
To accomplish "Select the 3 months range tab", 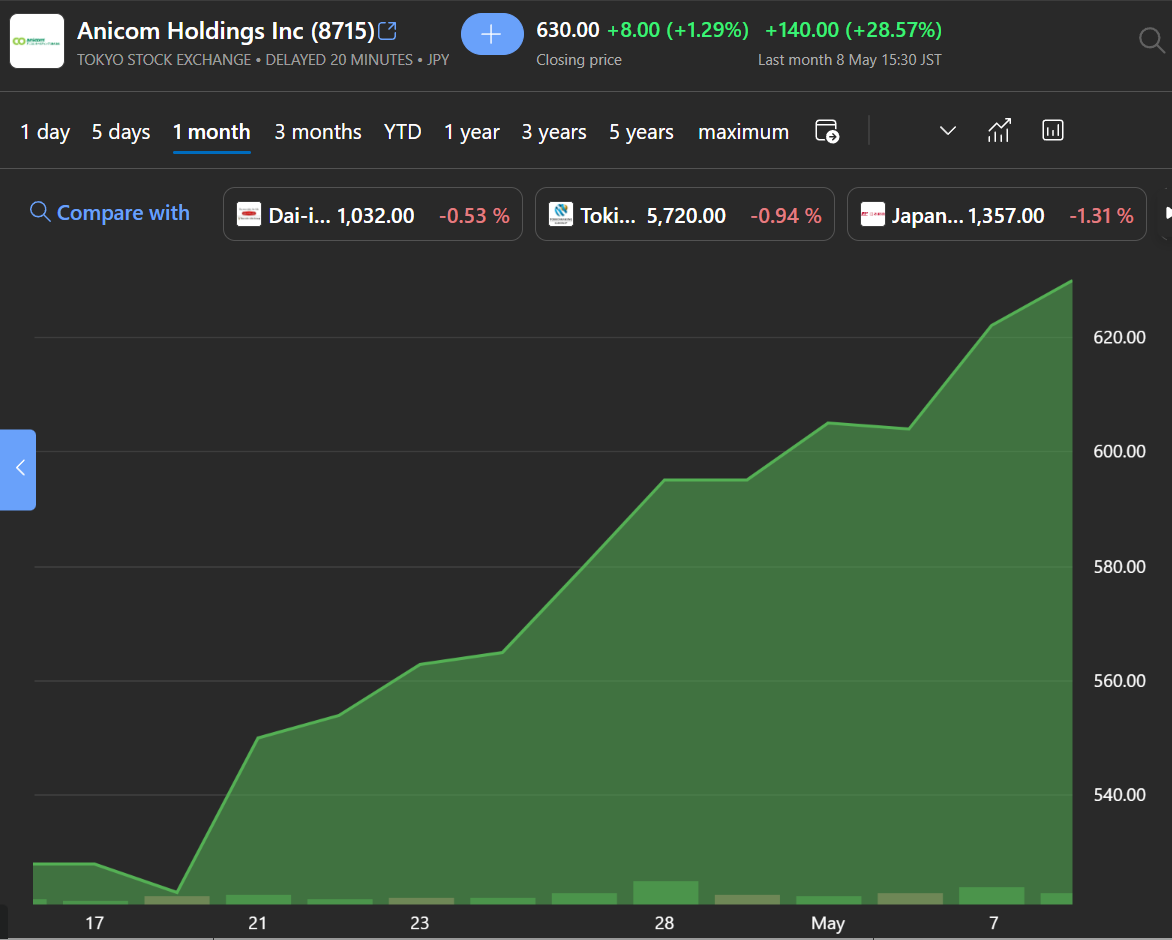I will pos(318,132).
